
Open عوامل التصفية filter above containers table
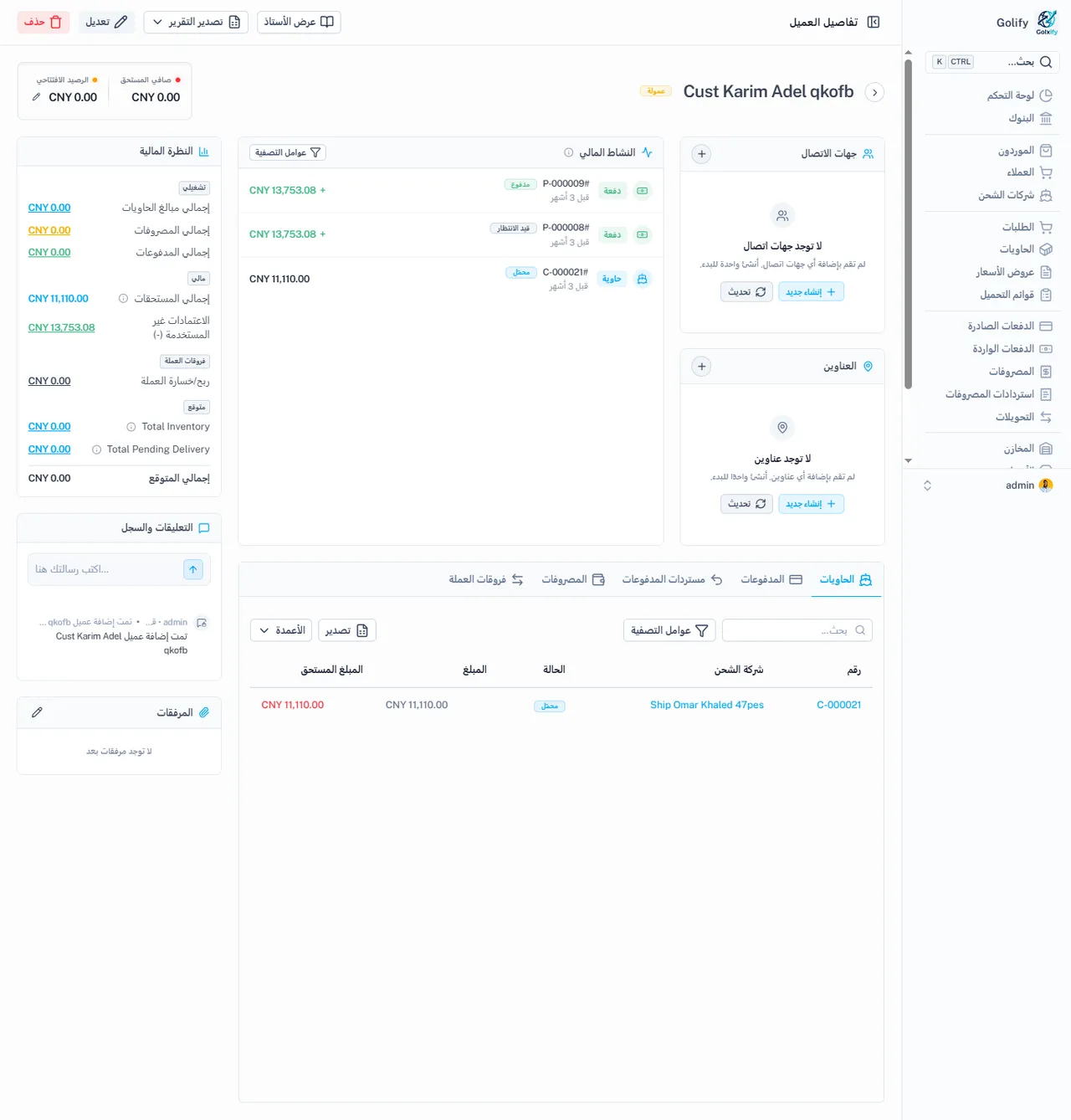click(669, 630)
